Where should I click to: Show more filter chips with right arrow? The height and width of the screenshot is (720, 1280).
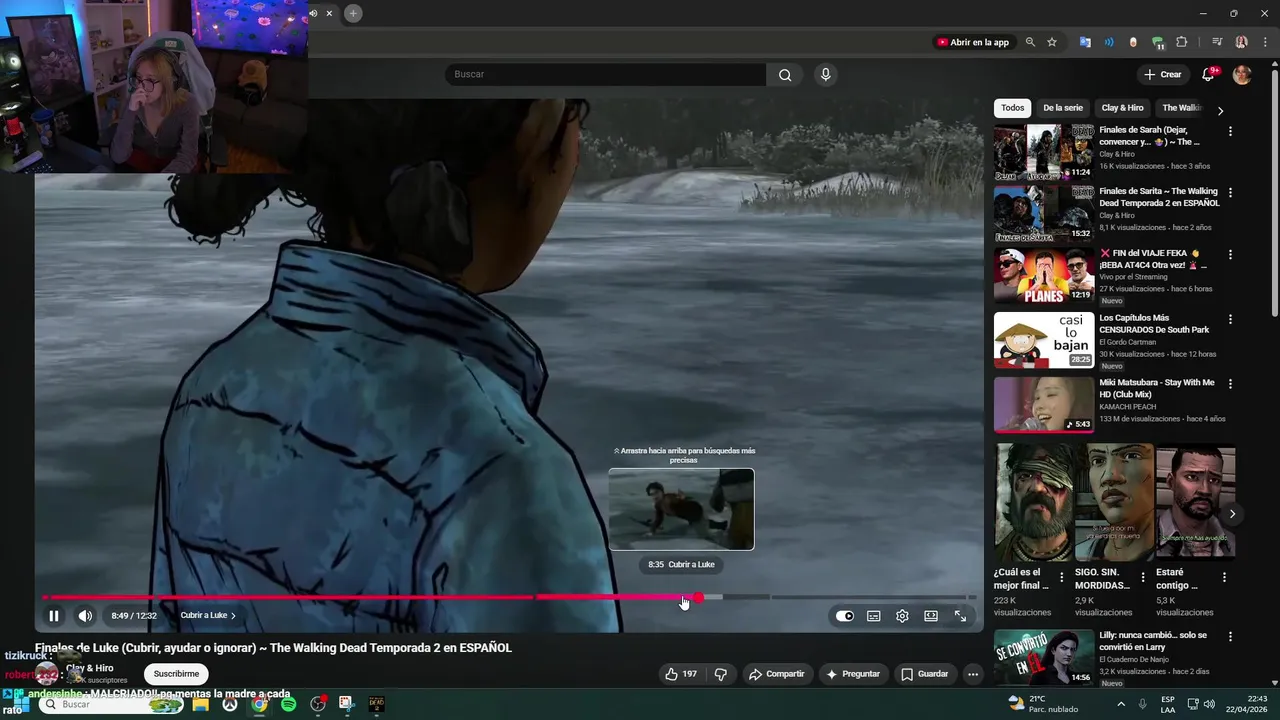click(1220, 111)
